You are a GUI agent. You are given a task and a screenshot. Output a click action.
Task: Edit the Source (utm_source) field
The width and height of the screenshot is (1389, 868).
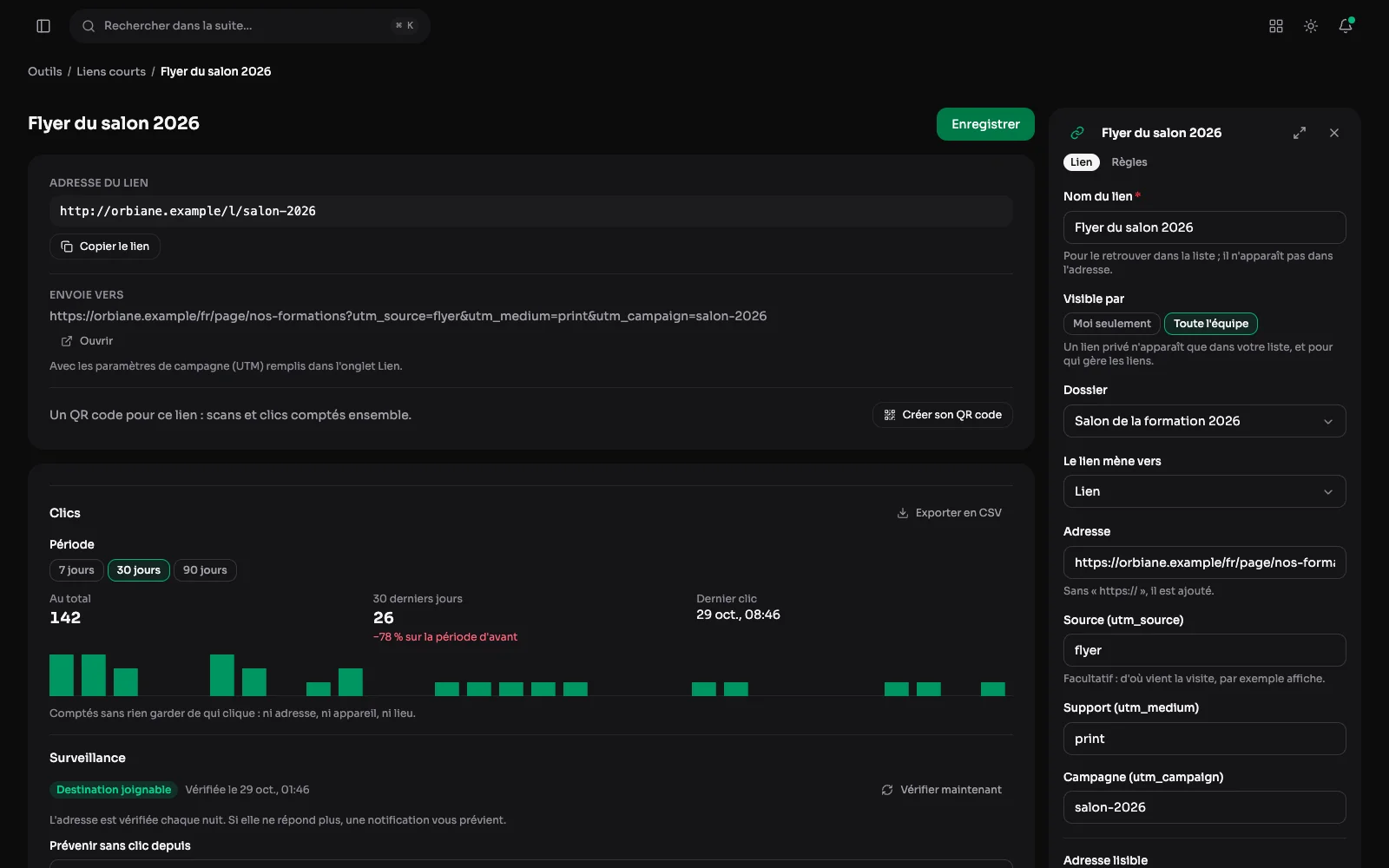click(x=1205, y=650)
